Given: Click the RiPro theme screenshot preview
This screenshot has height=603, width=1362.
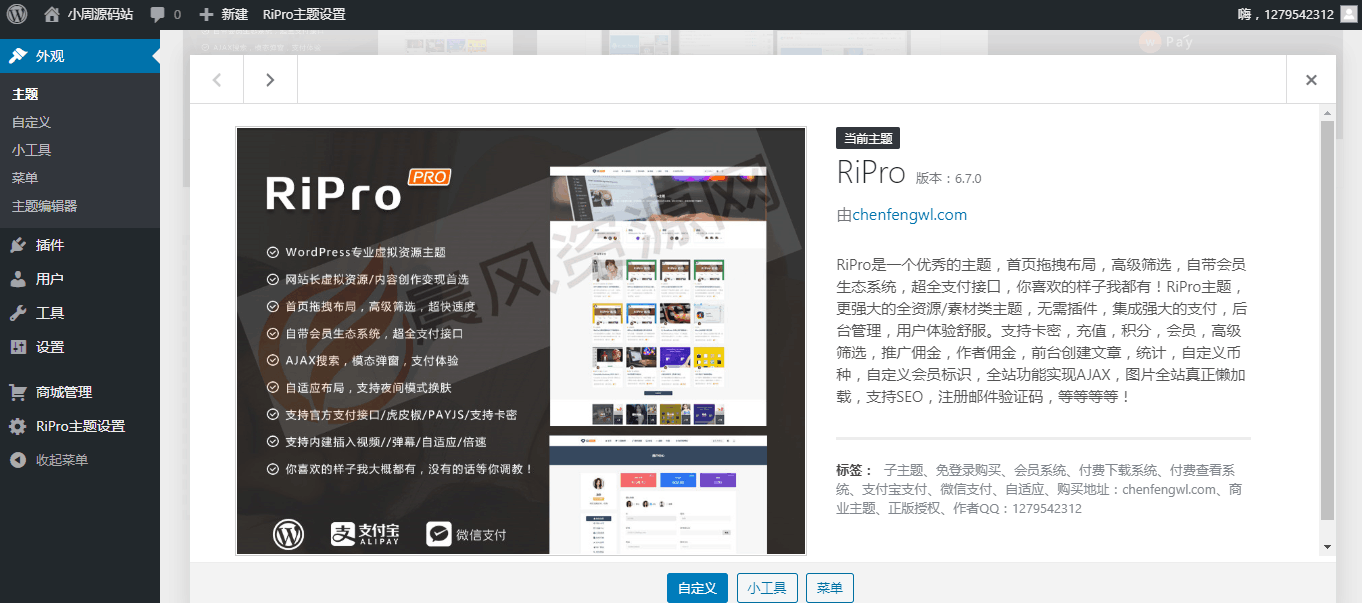Looking at the screenshot, I should click(520, 340).
